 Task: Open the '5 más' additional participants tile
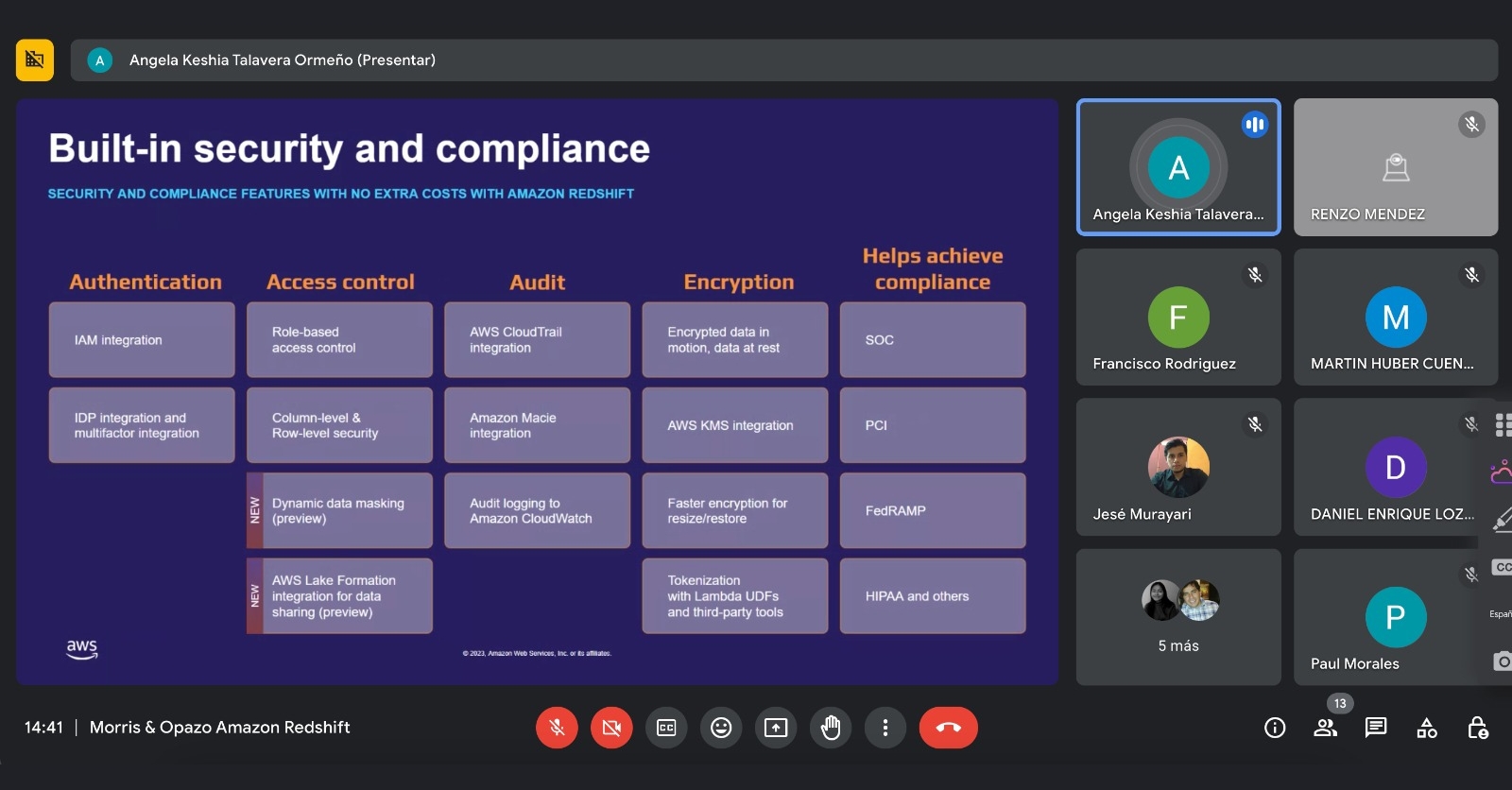click(x=1178, y=617)
